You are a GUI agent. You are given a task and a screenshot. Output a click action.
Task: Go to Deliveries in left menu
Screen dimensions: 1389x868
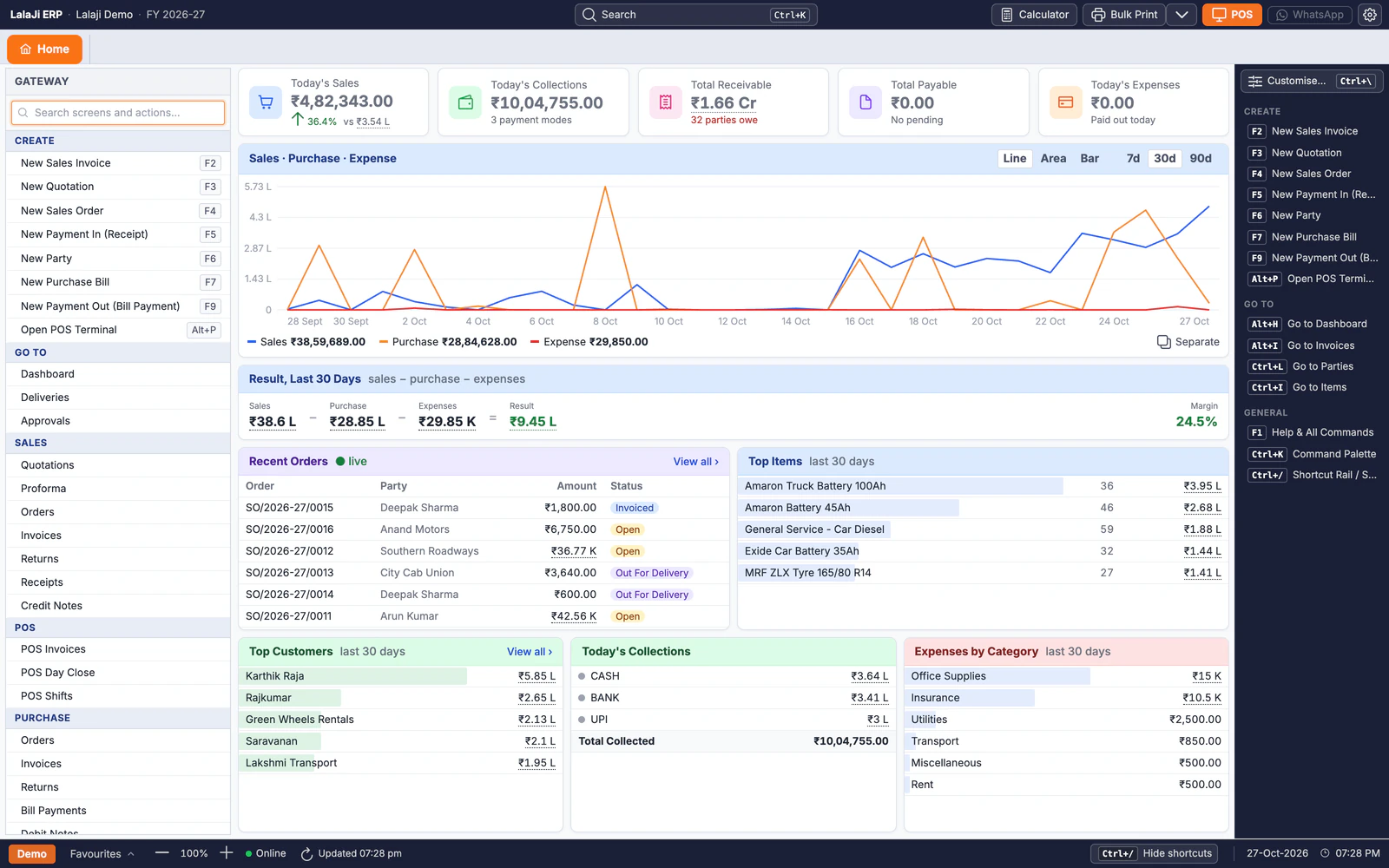(118, 398)
